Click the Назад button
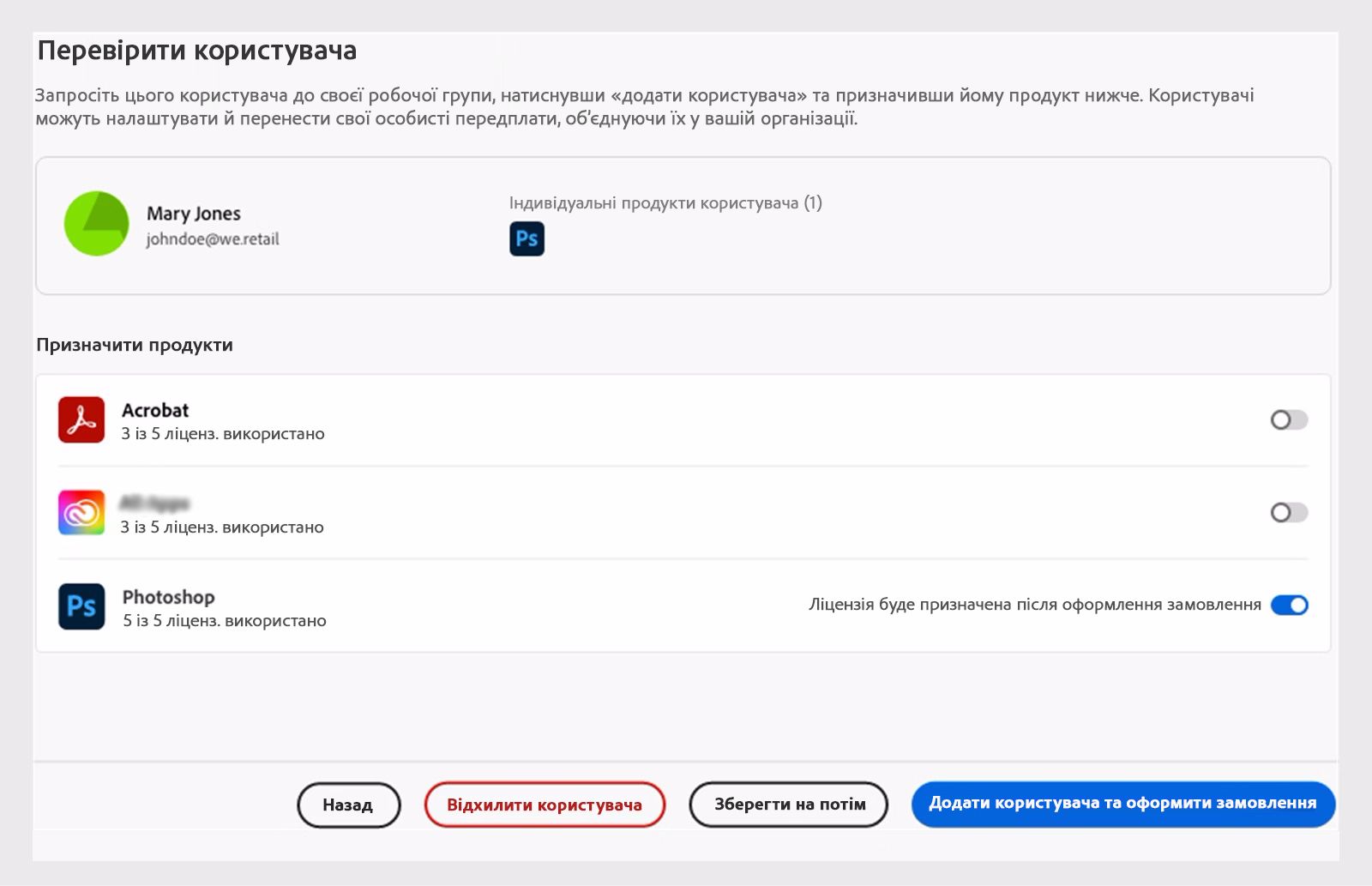The image size is (1372, 886). click(348, 805)
